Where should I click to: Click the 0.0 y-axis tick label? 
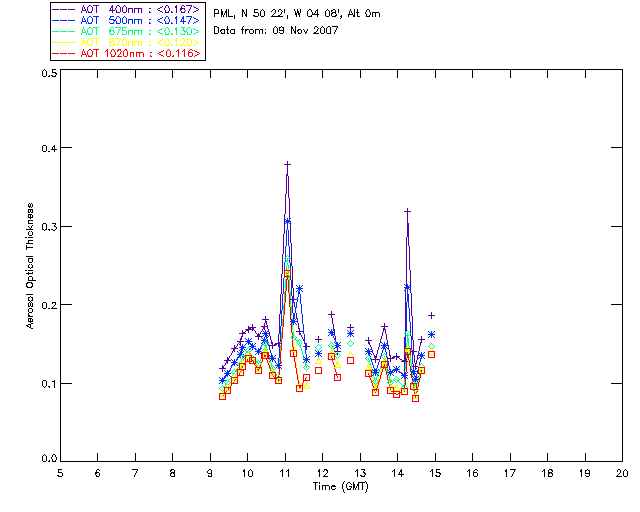click(49, 459)
